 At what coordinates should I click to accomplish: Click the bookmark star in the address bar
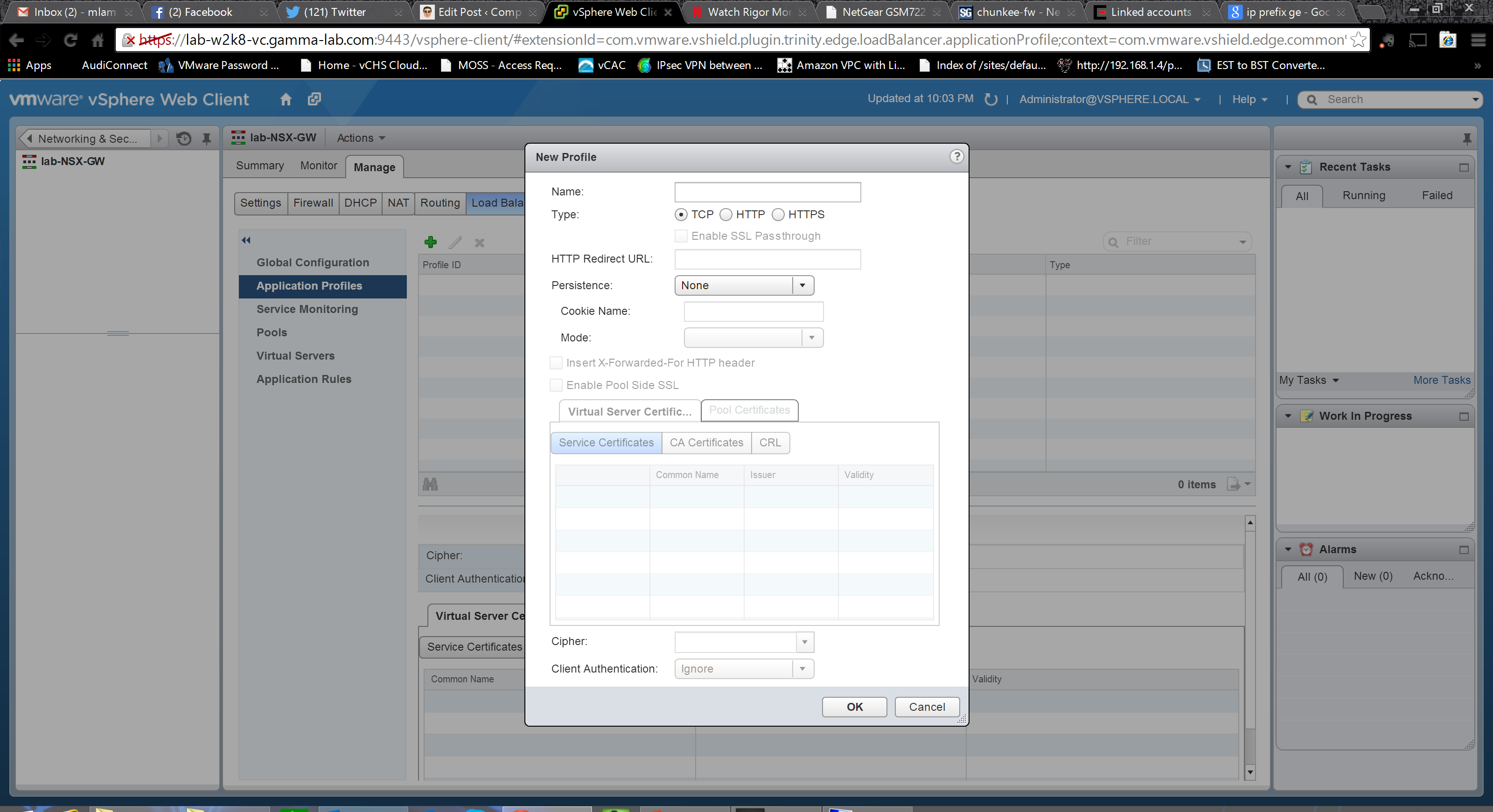[x=1358, y=40]
